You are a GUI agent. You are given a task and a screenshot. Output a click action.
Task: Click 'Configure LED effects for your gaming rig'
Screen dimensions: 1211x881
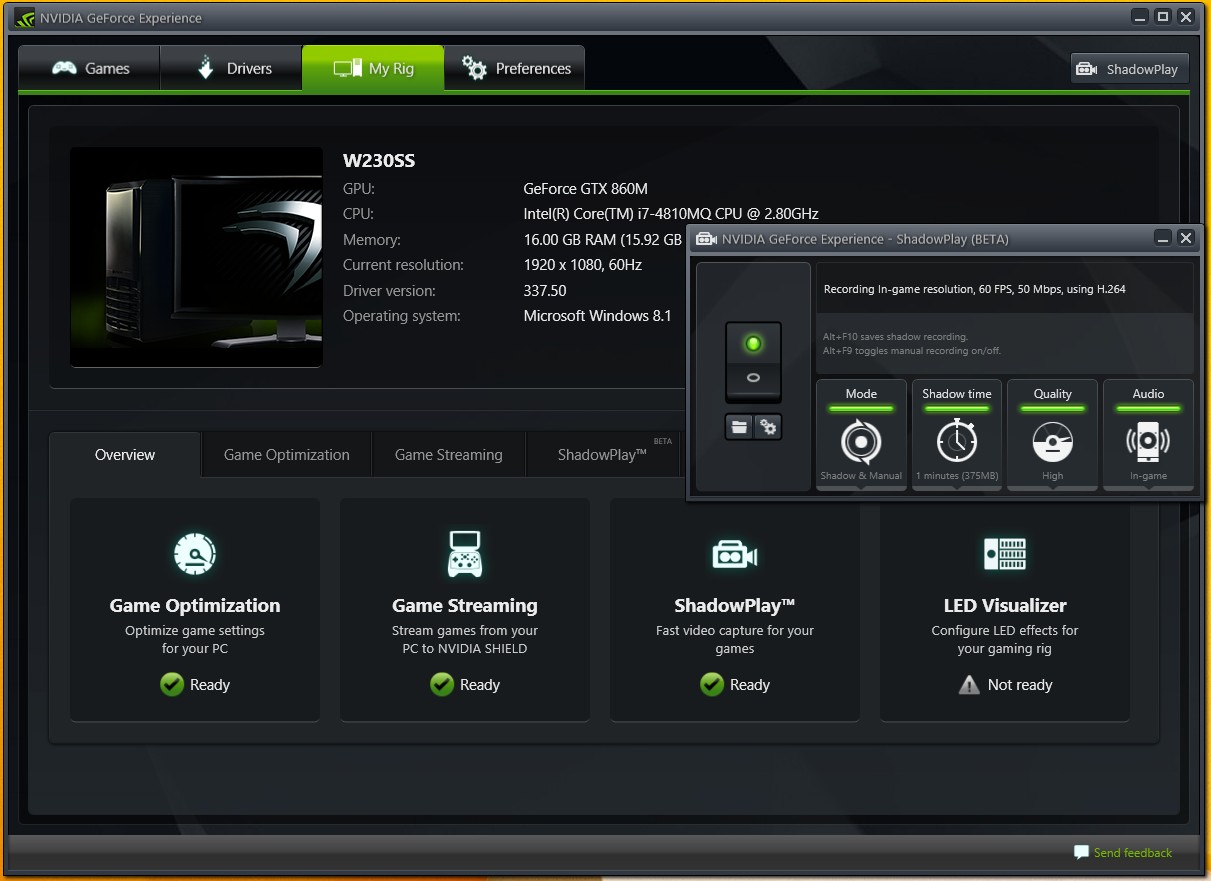(x=1005, y=640)
